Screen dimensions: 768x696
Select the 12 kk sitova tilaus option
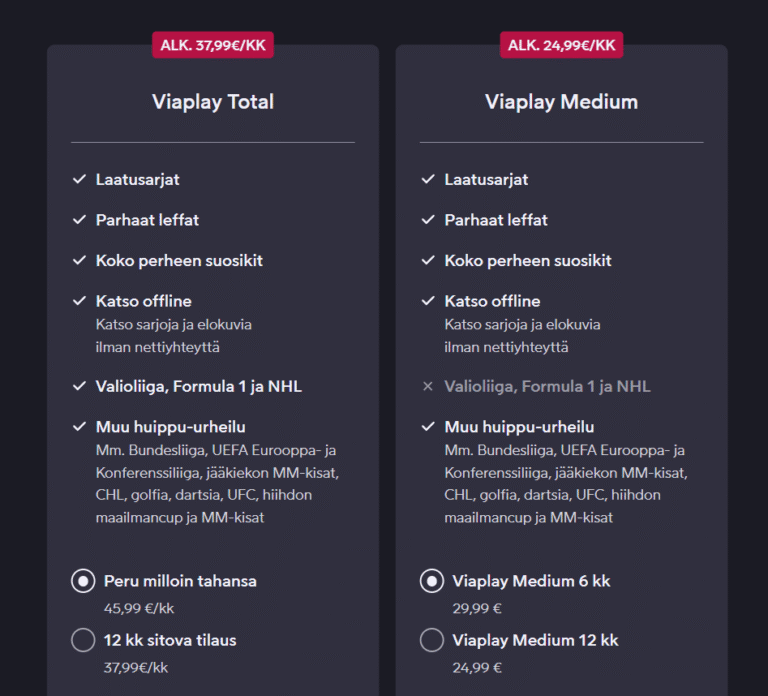click(83, 640)
